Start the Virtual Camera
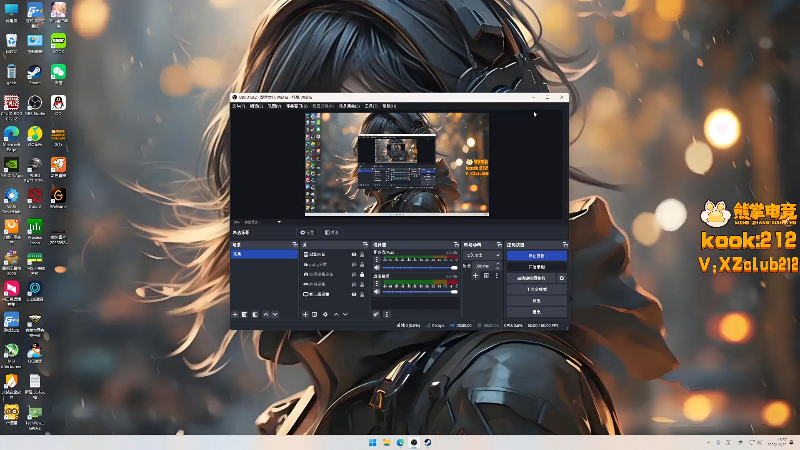The height and width of the screenshot is (450, 800). tap(531, 278)
